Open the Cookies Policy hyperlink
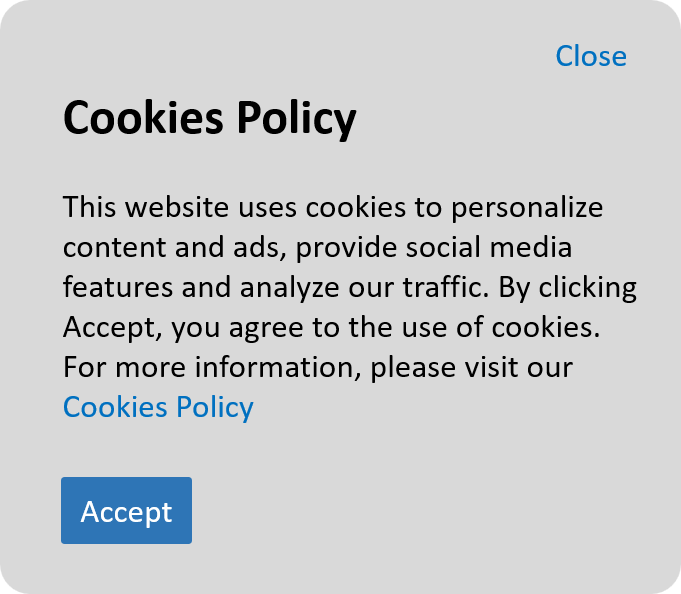The height and width of the screenshot is (594, 681). 158,407
